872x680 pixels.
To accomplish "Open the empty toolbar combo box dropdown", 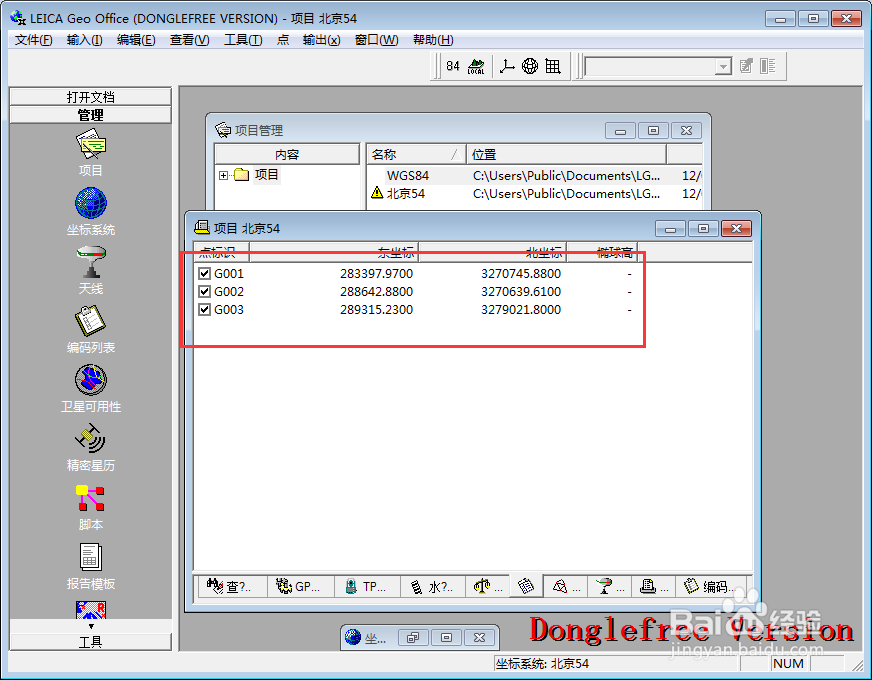I will pyautogui.click(x=722, y=67).
